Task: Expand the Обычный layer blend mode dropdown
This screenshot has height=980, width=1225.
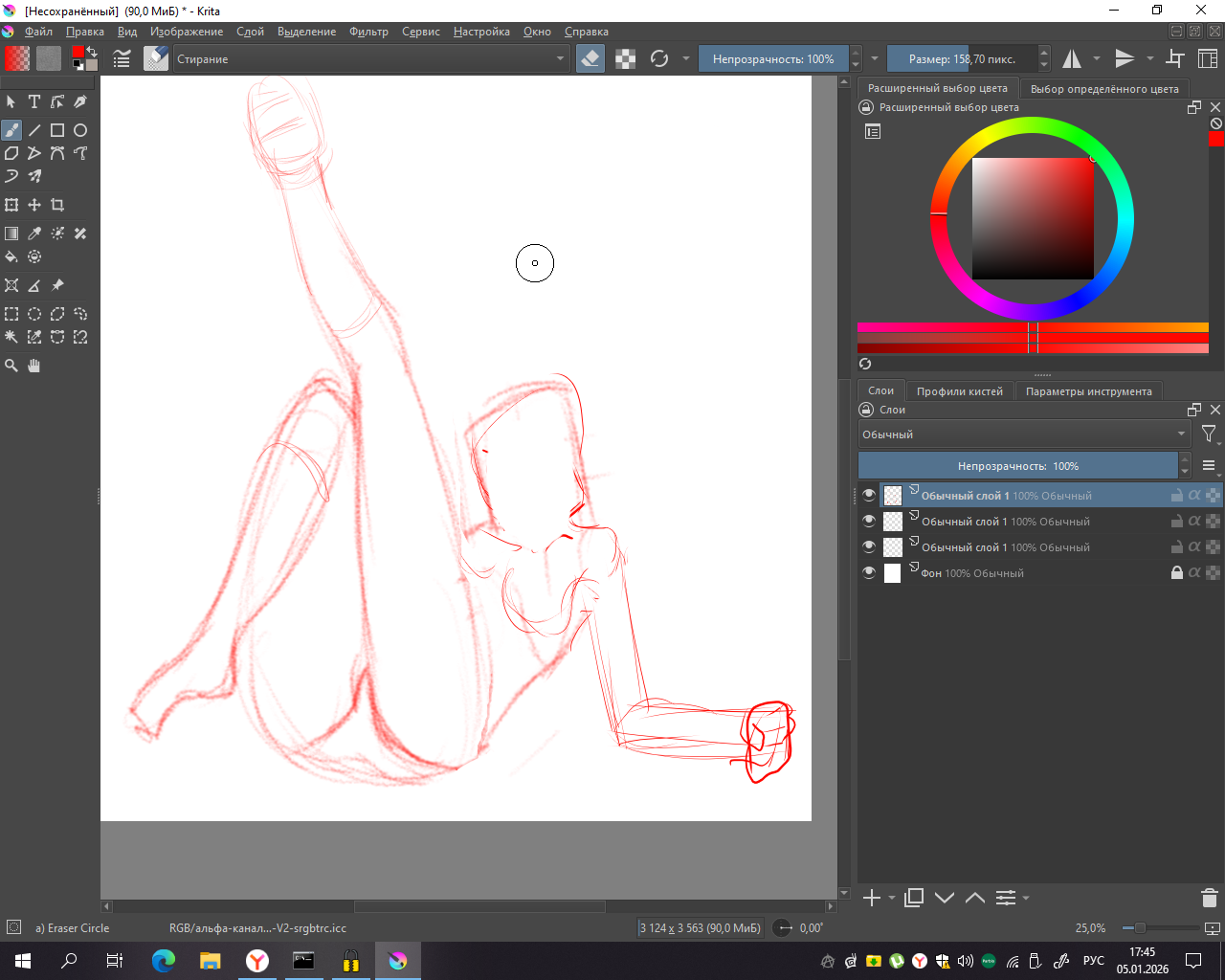Action: click(1023, 434)
